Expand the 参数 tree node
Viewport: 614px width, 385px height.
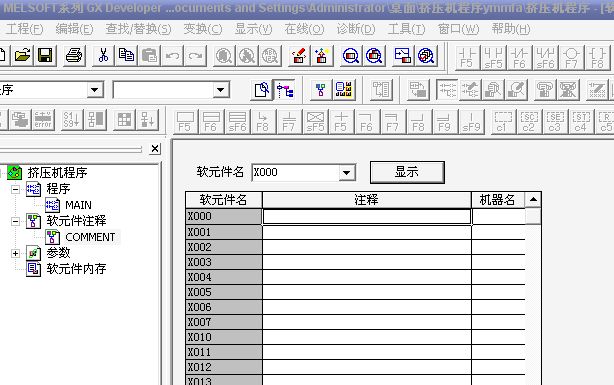(15, 253)
